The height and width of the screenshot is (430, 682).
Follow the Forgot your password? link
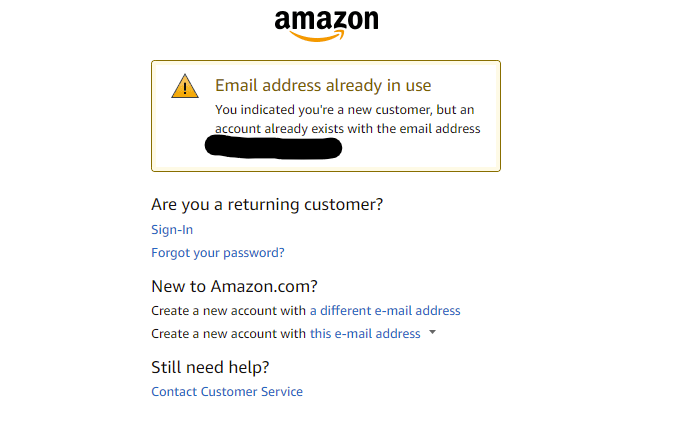(x=217, y=253)
